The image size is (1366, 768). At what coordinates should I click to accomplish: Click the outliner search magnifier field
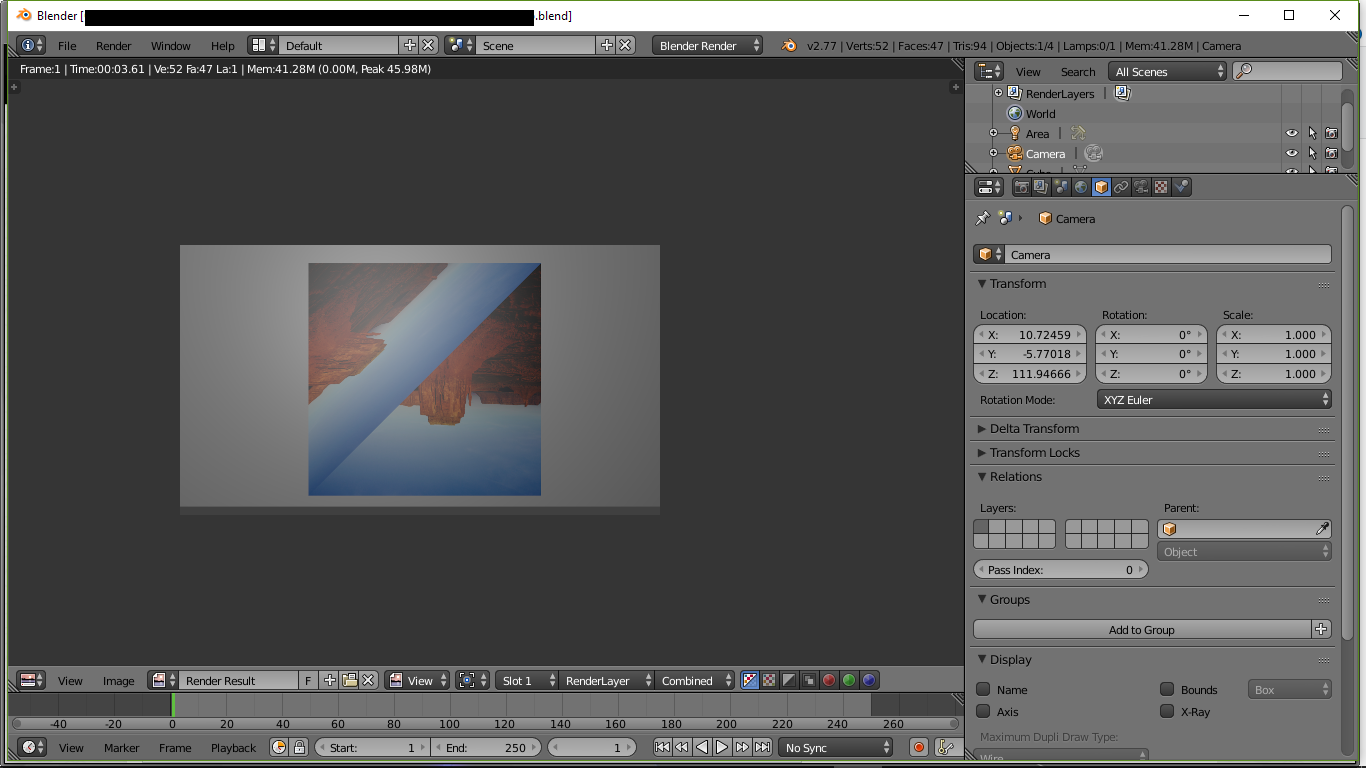pyautogui.click(x=1287, y=71)
